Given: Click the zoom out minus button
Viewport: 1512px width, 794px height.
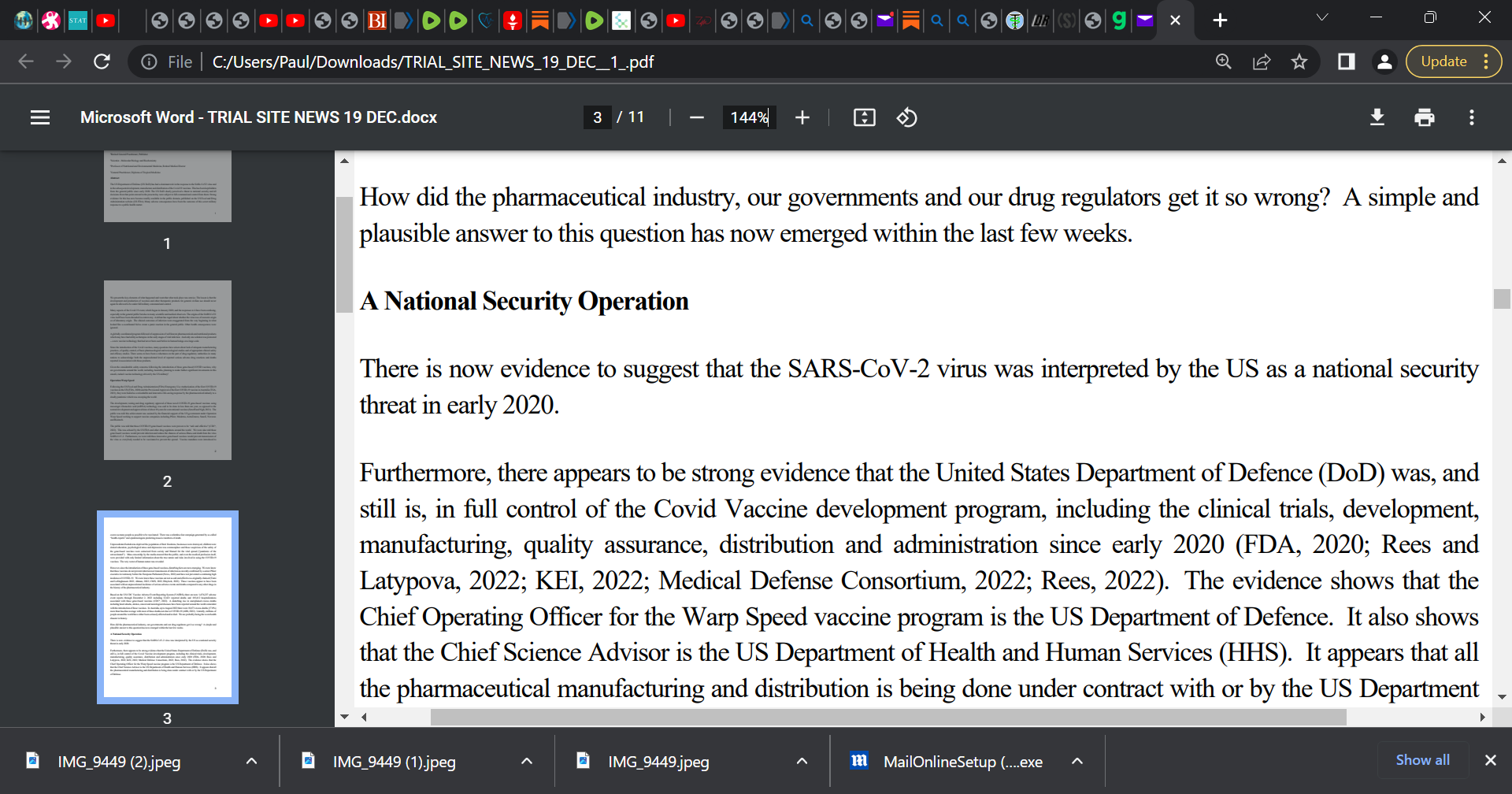Looking at the screenshot, I should 696,117.
